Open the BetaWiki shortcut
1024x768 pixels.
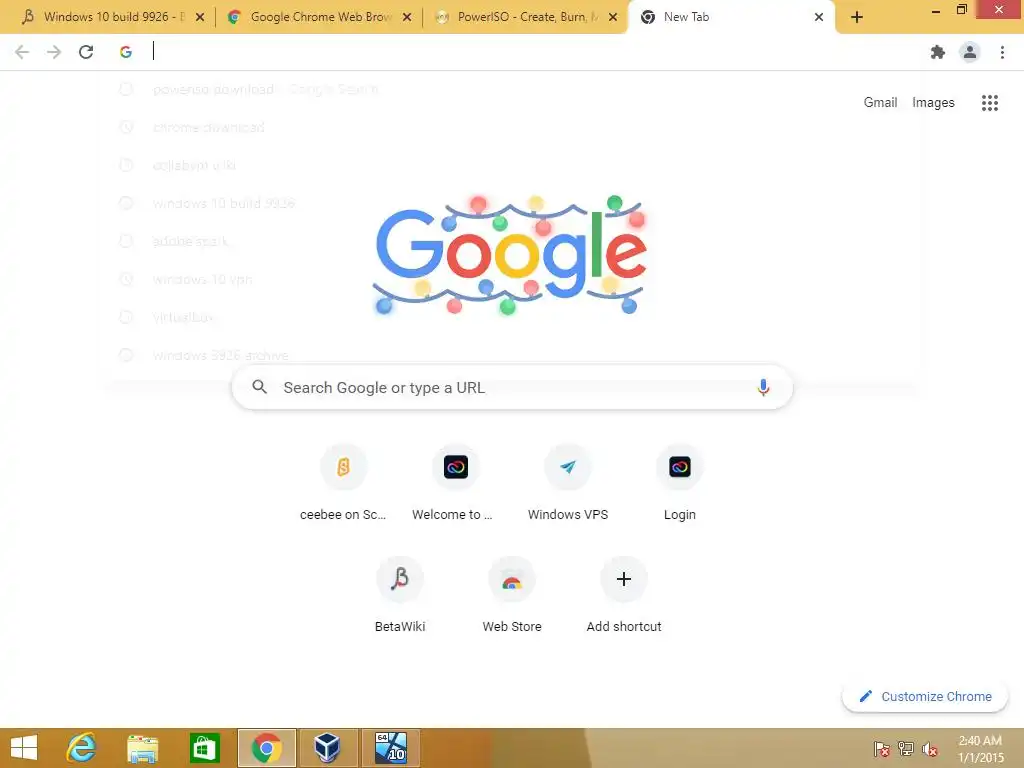click(x=400, y=595)
